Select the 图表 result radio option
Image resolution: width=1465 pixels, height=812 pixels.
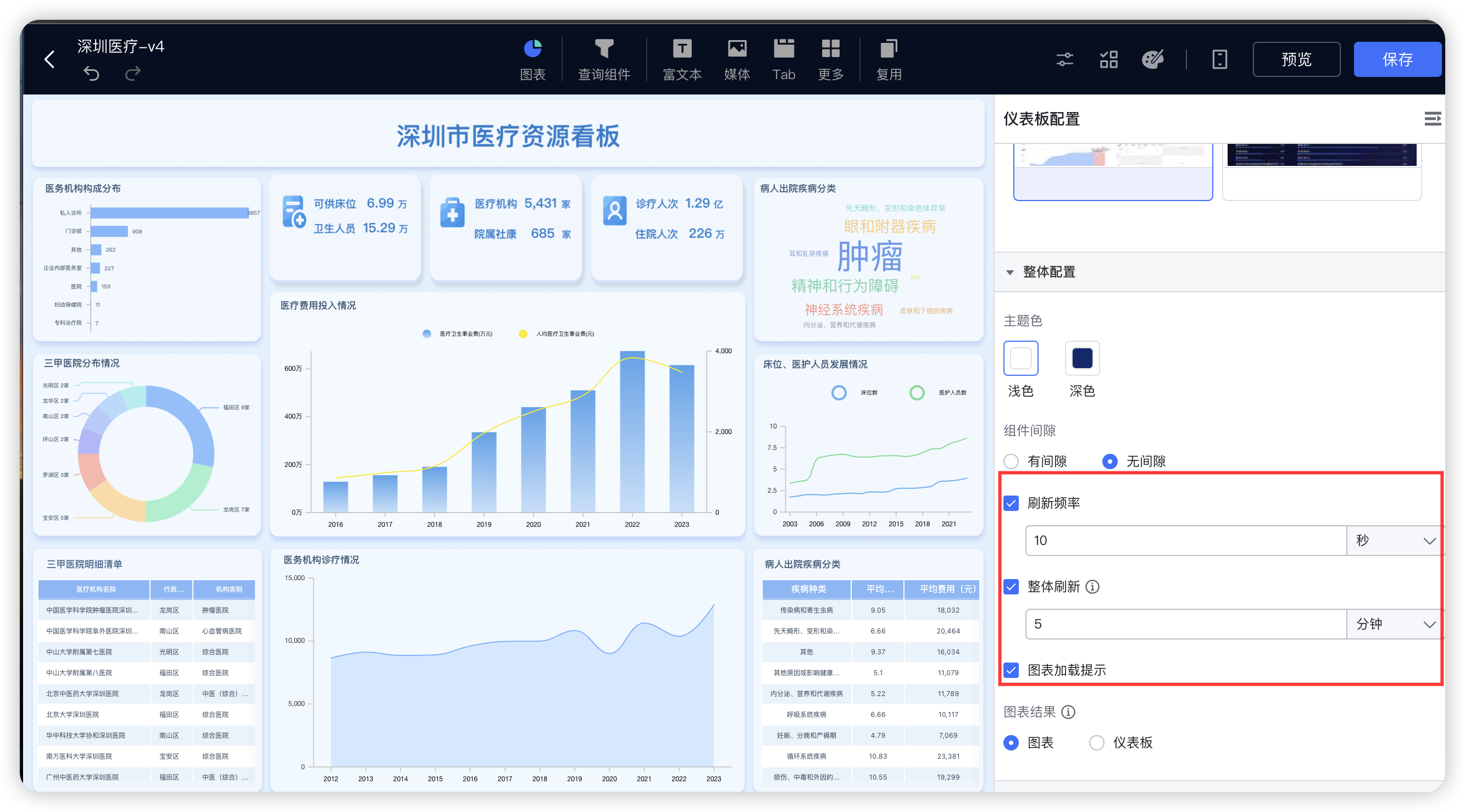(1011, 743)
